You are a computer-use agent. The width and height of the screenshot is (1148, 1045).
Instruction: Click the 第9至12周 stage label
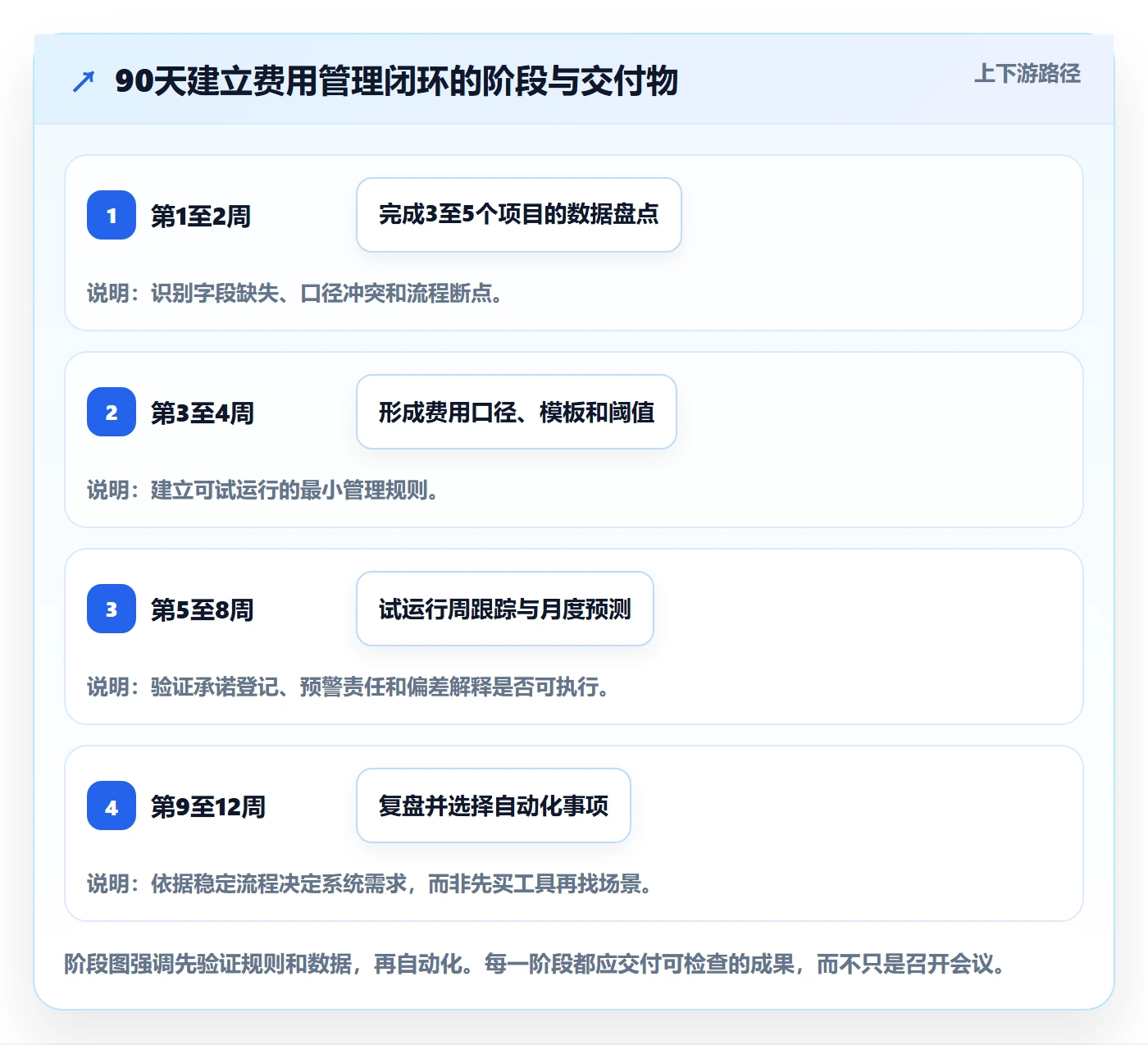208,806
